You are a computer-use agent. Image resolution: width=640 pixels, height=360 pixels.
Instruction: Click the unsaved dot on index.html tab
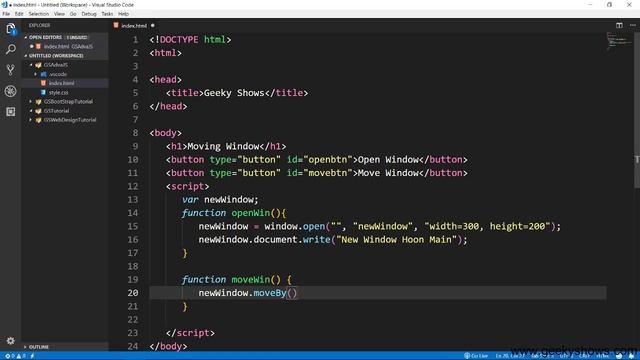(x=153, y=25)
